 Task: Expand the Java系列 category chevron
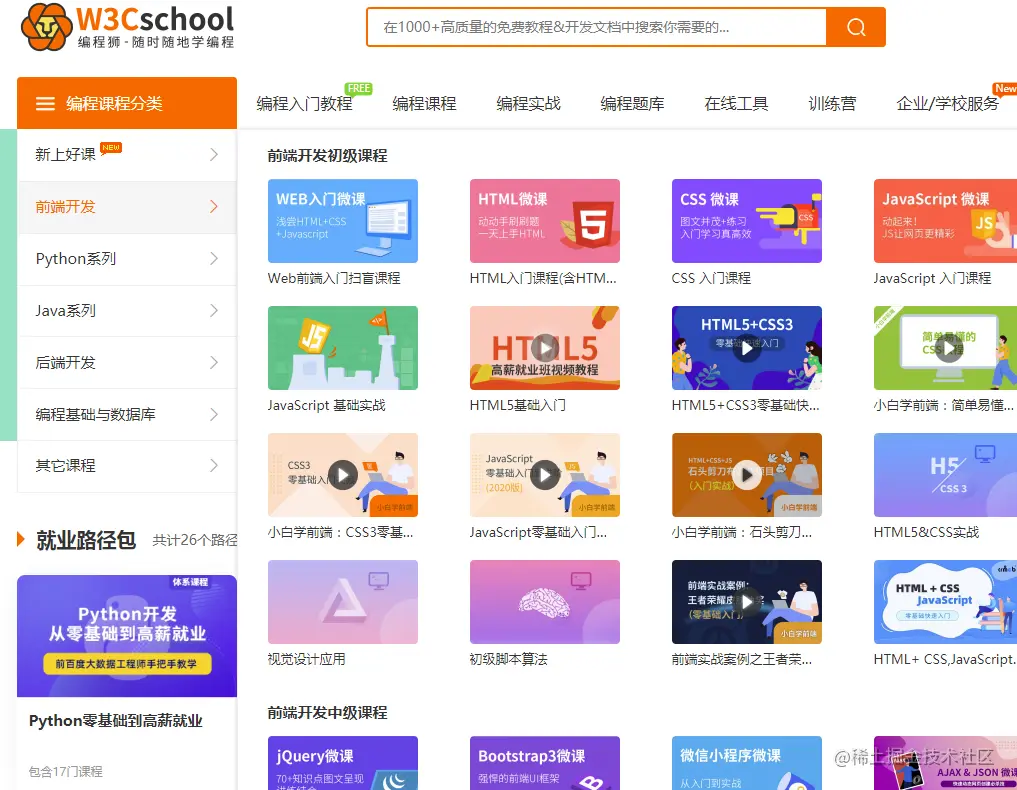(x=214, y=311)
